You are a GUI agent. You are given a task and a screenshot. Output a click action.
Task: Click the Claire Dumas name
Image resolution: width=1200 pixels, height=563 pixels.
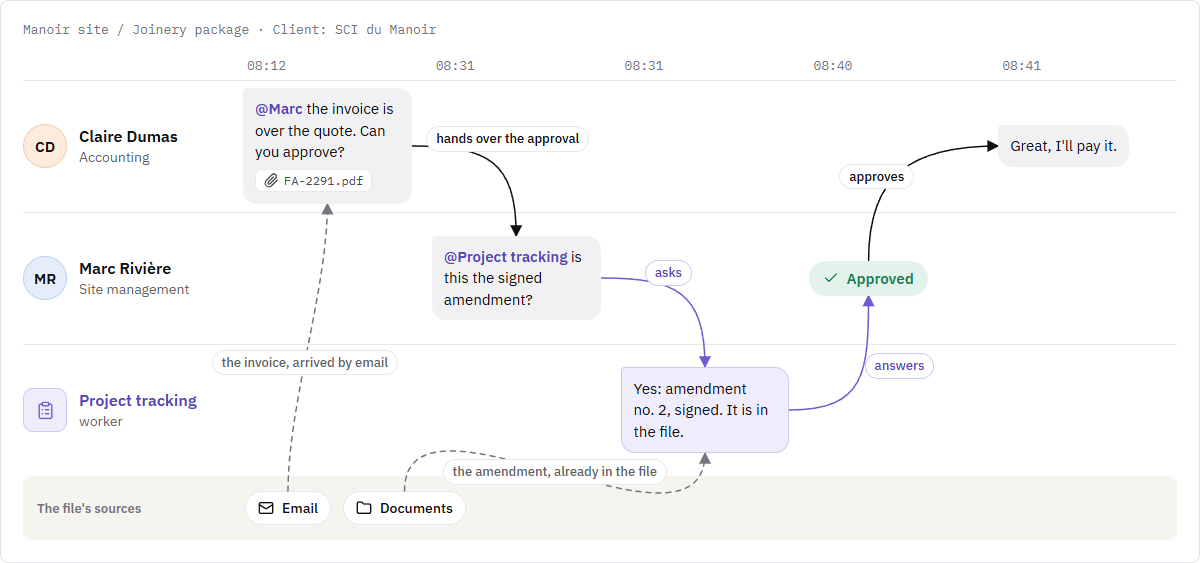[x=128, y=136]
